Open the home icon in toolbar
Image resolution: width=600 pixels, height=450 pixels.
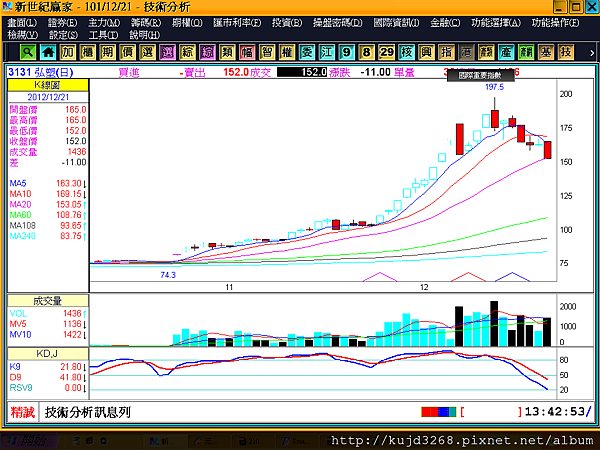(x=48, y=52)
